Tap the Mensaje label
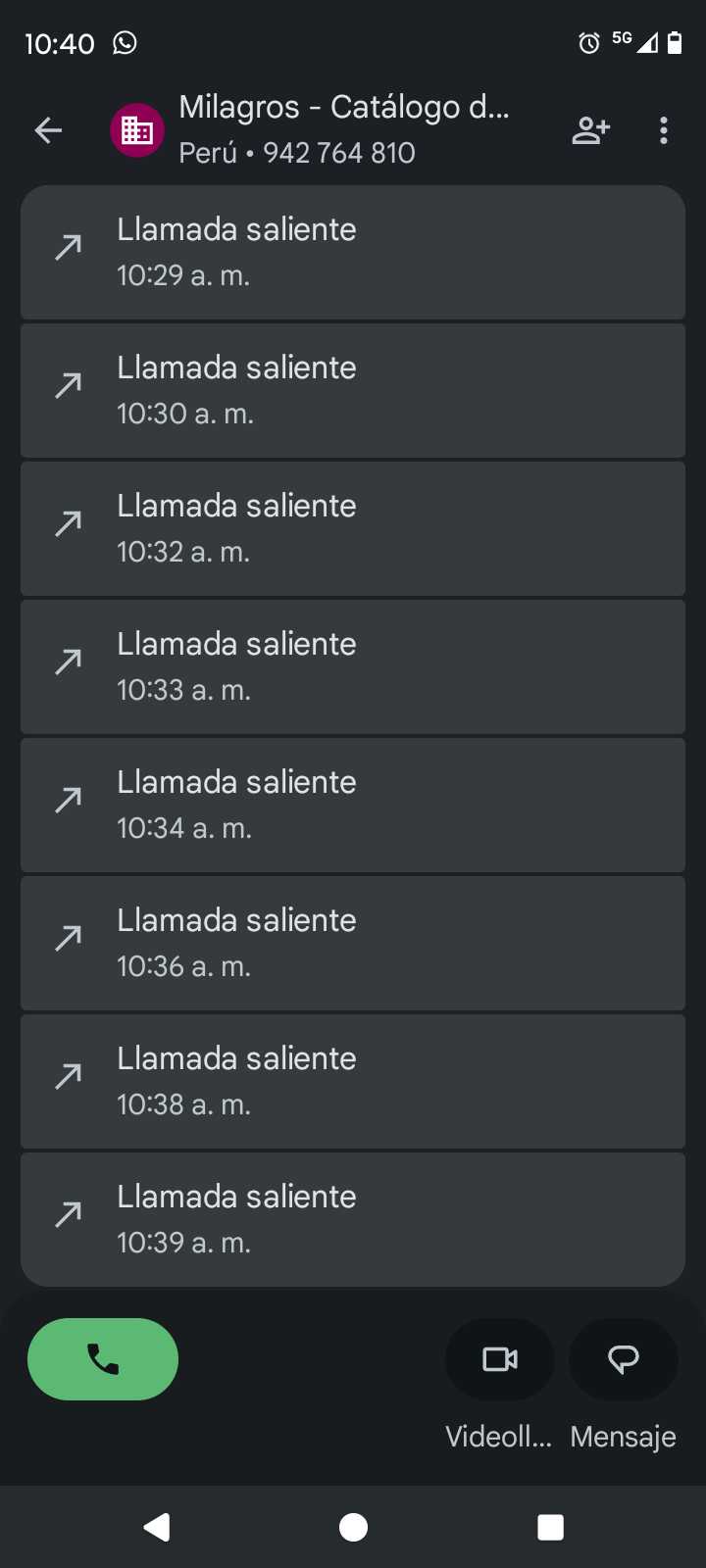 tap(624, 1437)
